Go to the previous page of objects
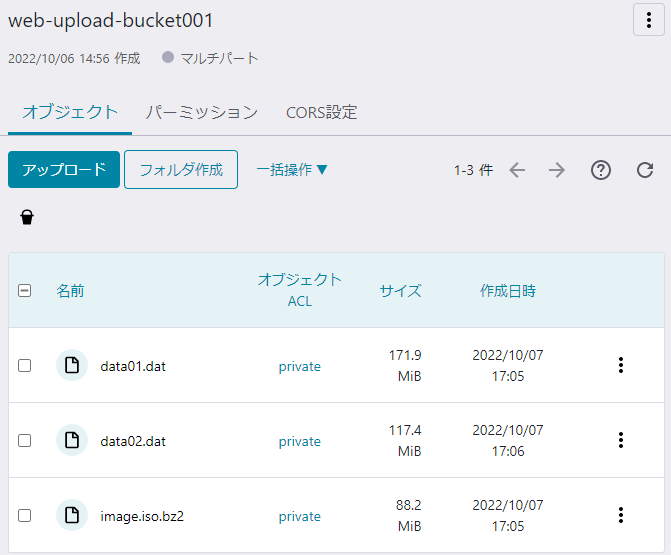 click(x=517, y=170)
